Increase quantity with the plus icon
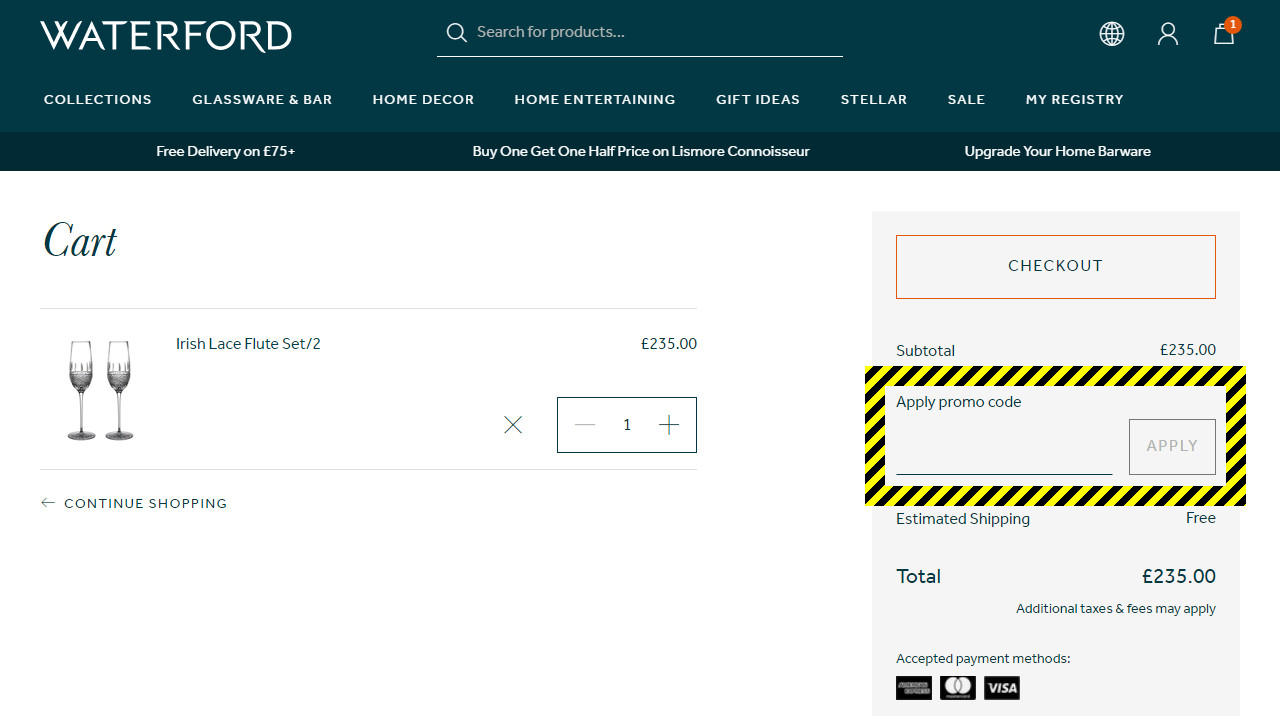 point(669,425)
